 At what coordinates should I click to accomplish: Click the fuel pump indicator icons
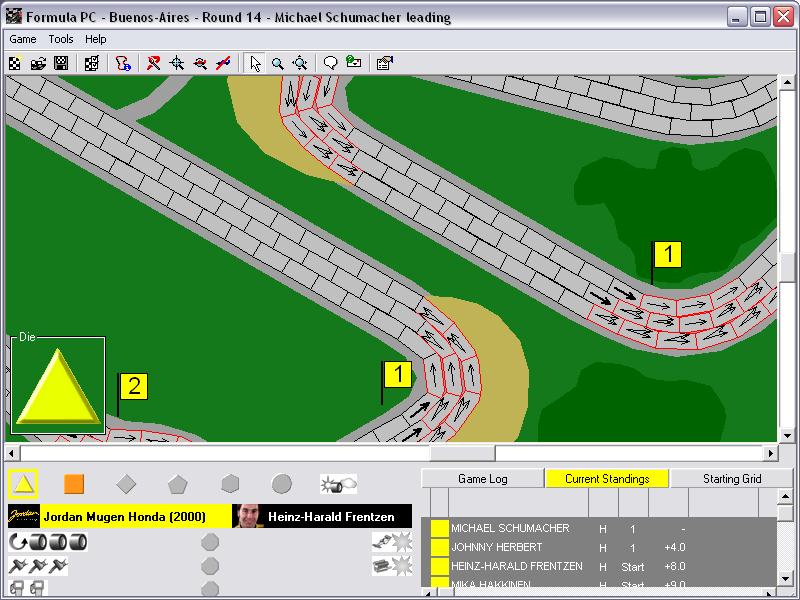[x=28, y=588]
